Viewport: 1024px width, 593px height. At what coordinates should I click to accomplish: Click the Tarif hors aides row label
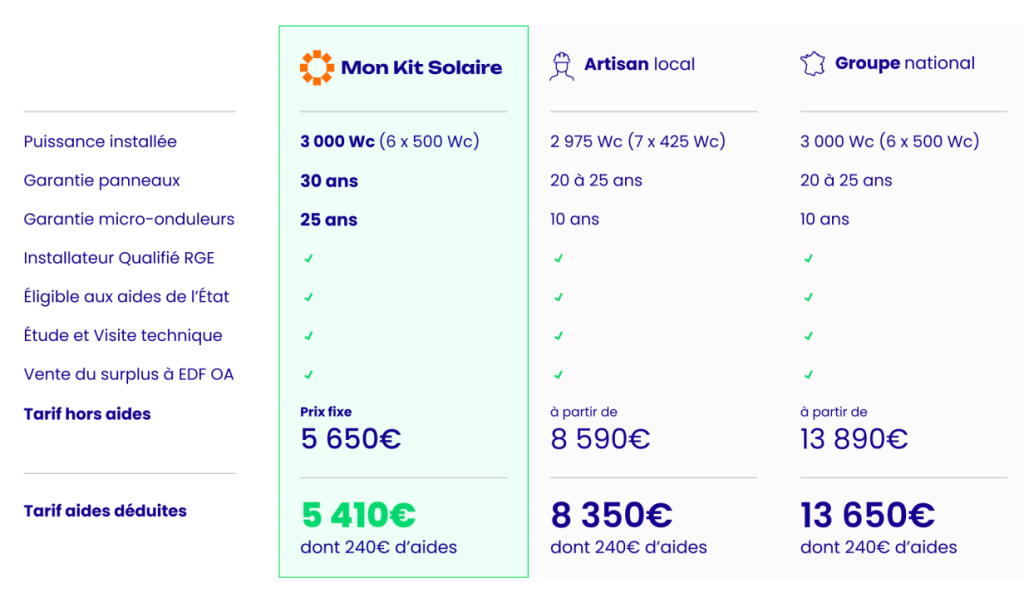87,414
